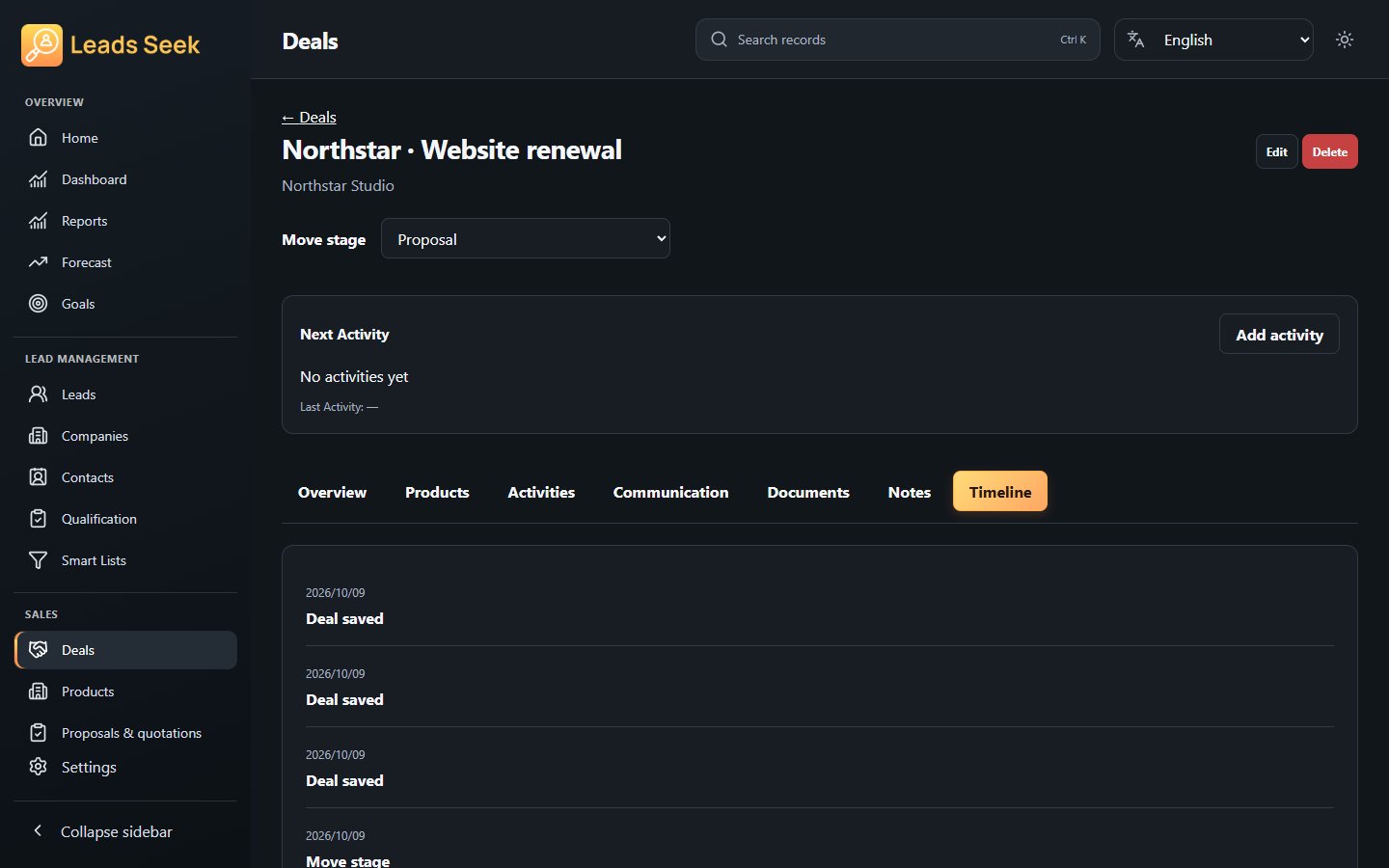This screenshot has width=1389, height=868.
Task: Open the English language dropdown
Action: 1213,40
